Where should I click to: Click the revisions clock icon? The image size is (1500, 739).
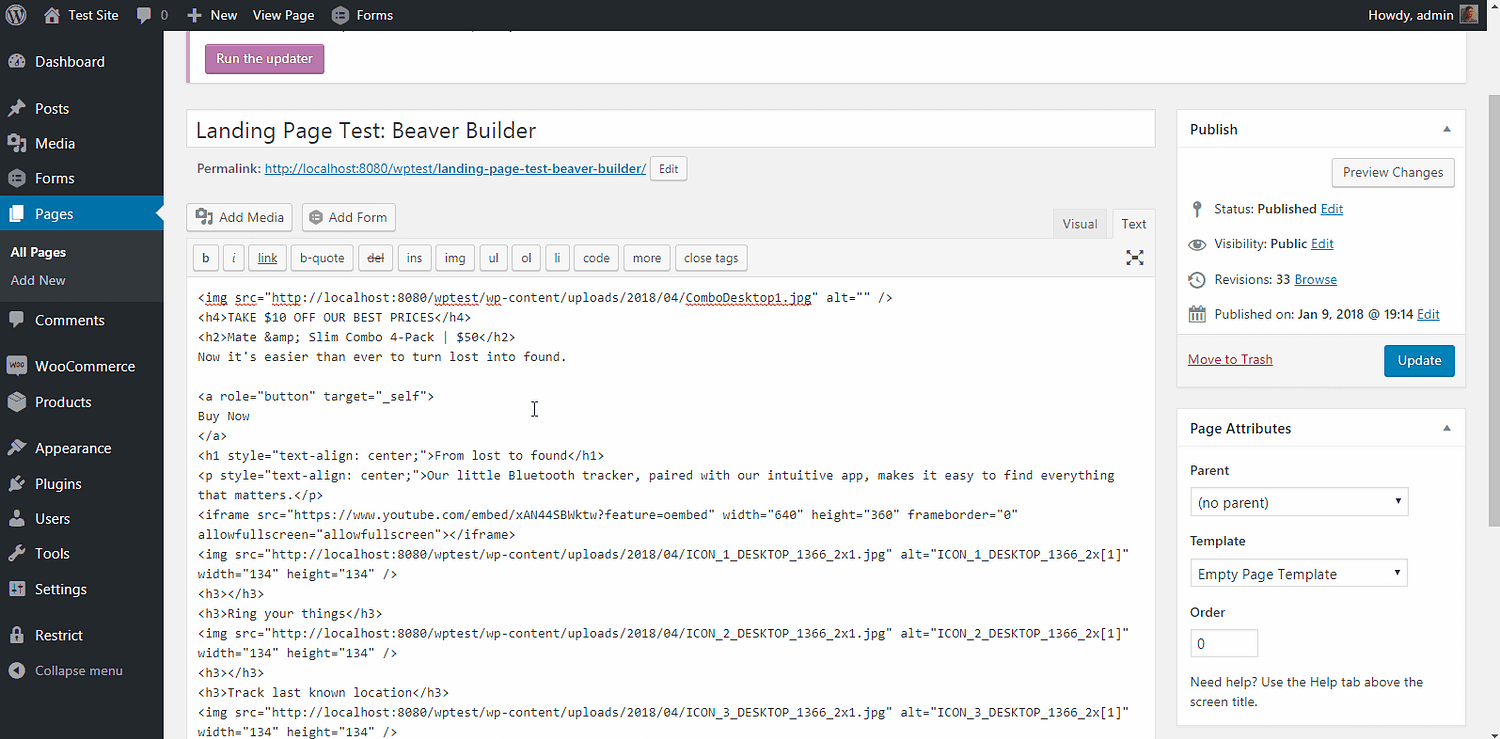(x=1197, y=279)
